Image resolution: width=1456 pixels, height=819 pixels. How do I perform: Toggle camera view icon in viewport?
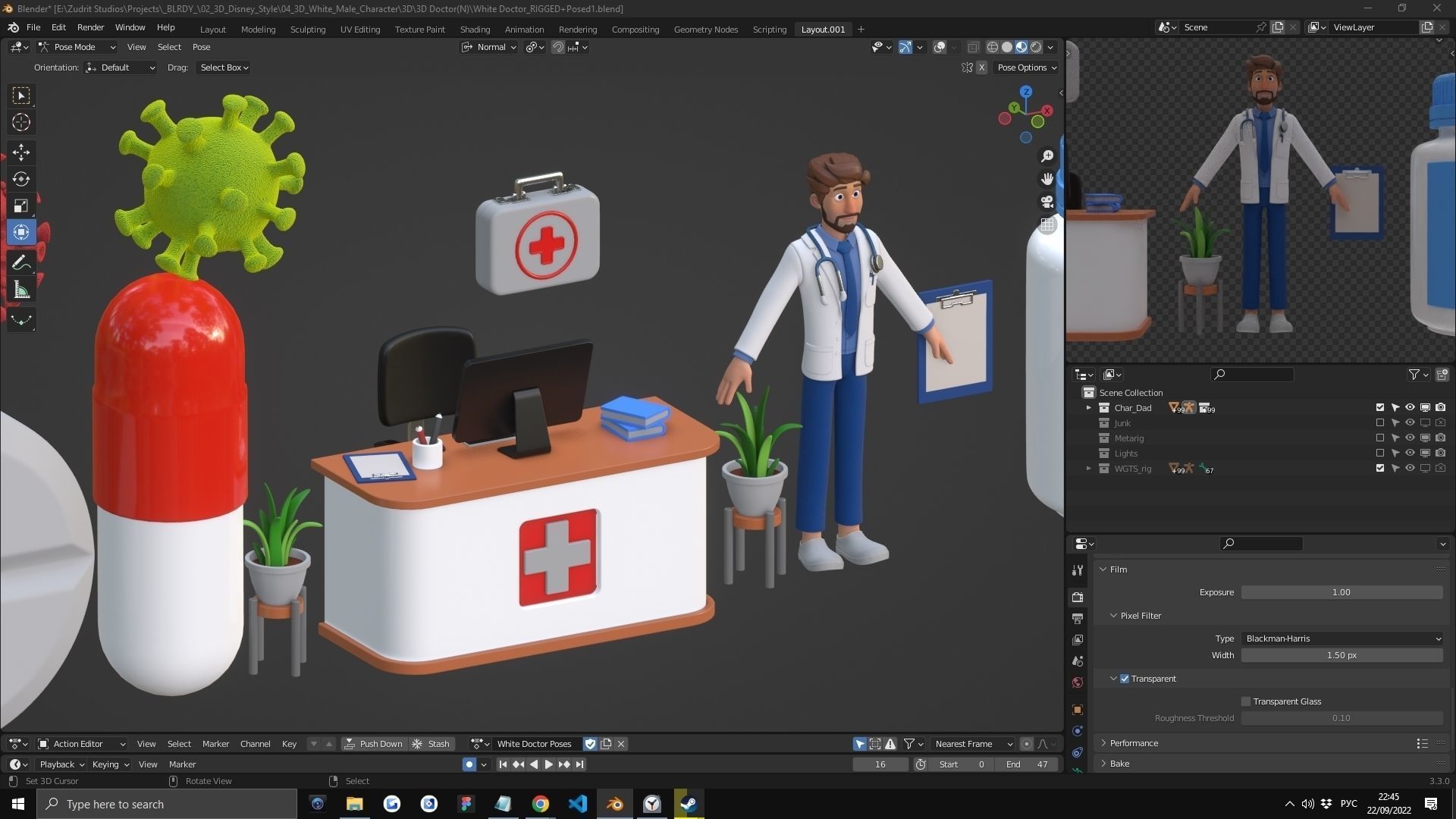pos(1047,202)
